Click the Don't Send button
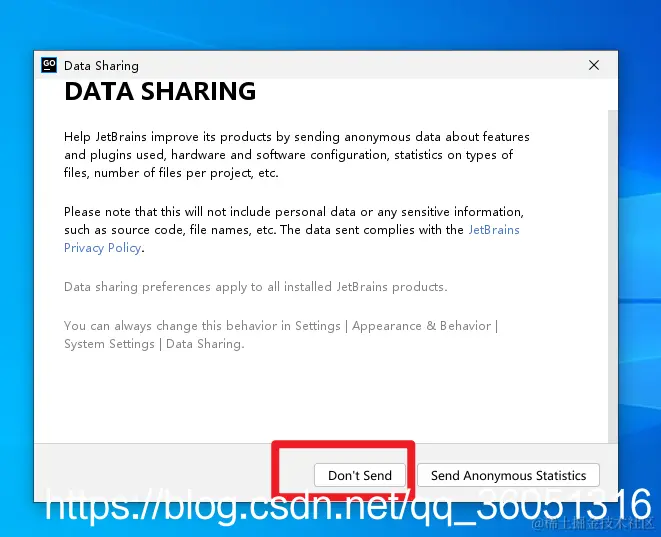This screenshot has height=537, width=661. click(x=360, y=475)
